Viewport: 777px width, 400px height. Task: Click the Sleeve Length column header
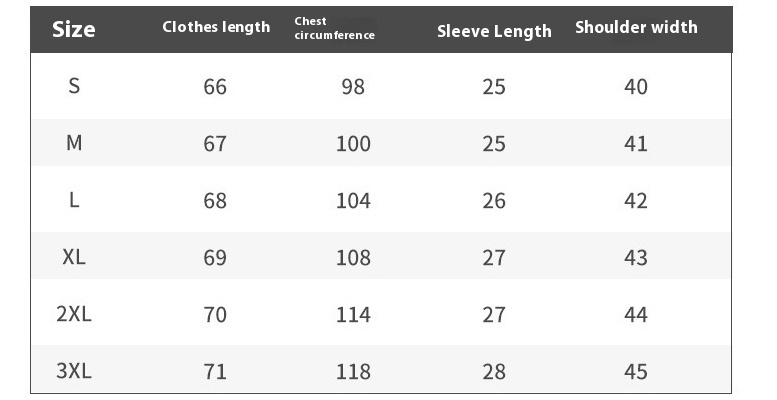coord(494,31)
